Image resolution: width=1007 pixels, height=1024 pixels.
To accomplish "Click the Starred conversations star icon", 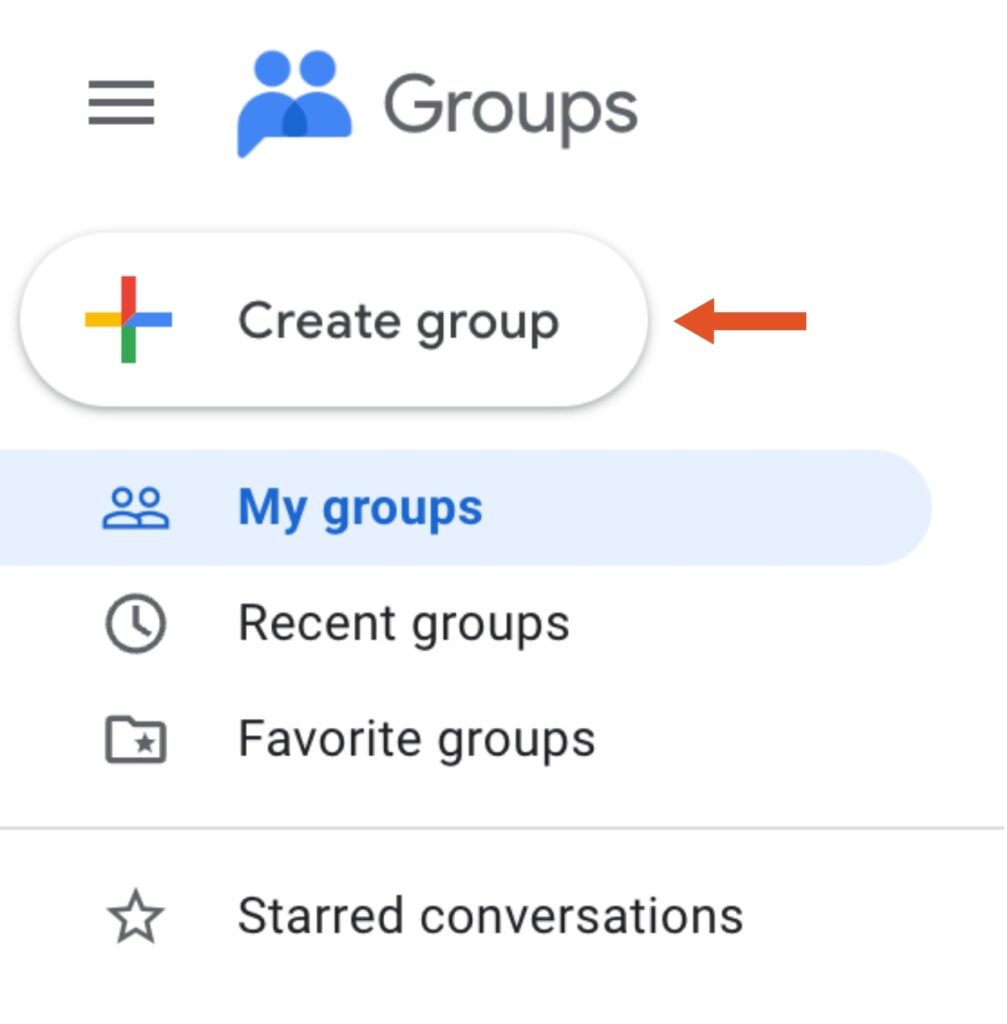I will tap(135, 916).
